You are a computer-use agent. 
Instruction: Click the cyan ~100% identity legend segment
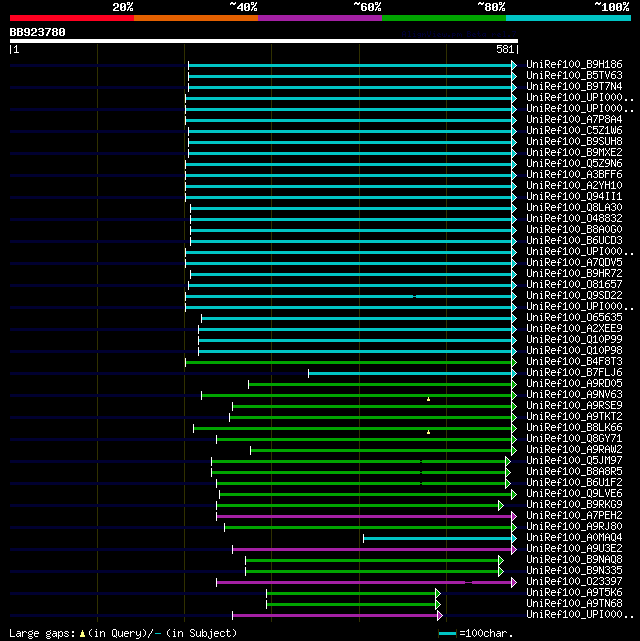(x=568, y=18)
